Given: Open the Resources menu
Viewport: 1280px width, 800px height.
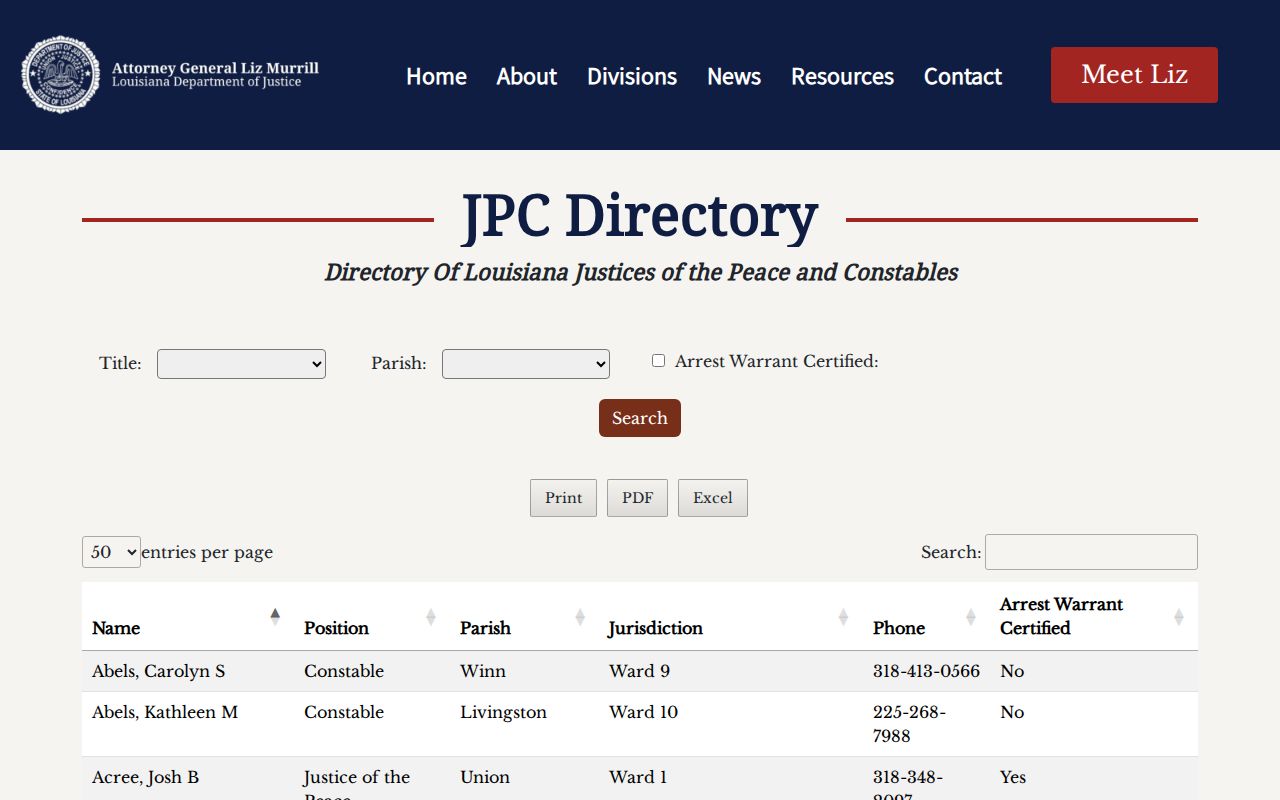Looking at the screenshot, I should point(842,76).
